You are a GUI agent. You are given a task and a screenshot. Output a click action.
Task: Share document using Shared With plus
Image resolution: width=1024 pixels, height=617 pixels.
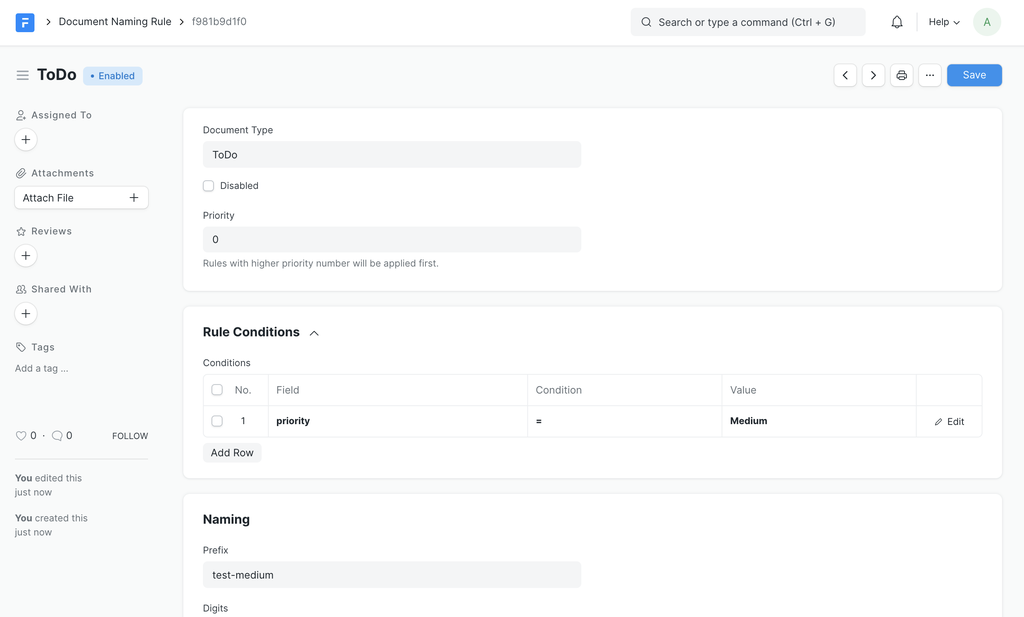point(25,313)
